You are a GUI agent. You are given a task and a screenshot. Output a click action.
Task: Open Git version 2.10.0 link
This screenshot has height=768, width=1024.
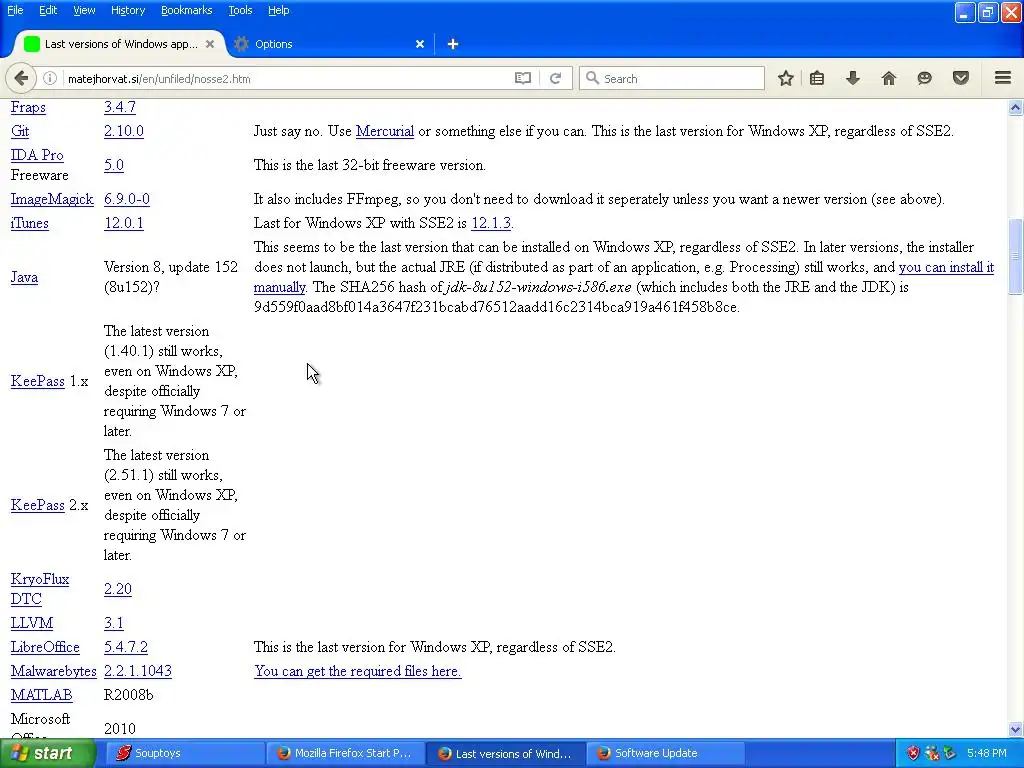[x=123, y=131]
